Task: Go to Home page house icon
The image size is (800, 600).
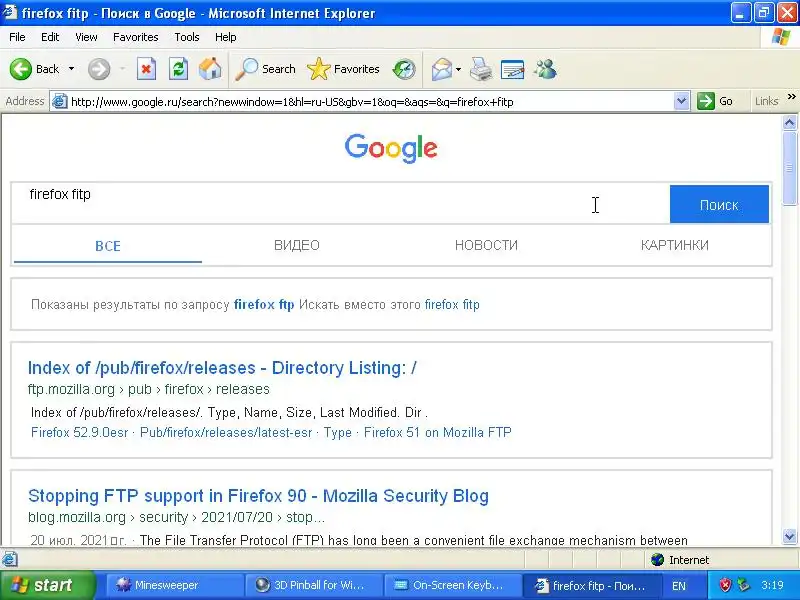Action: click(210, 69)
